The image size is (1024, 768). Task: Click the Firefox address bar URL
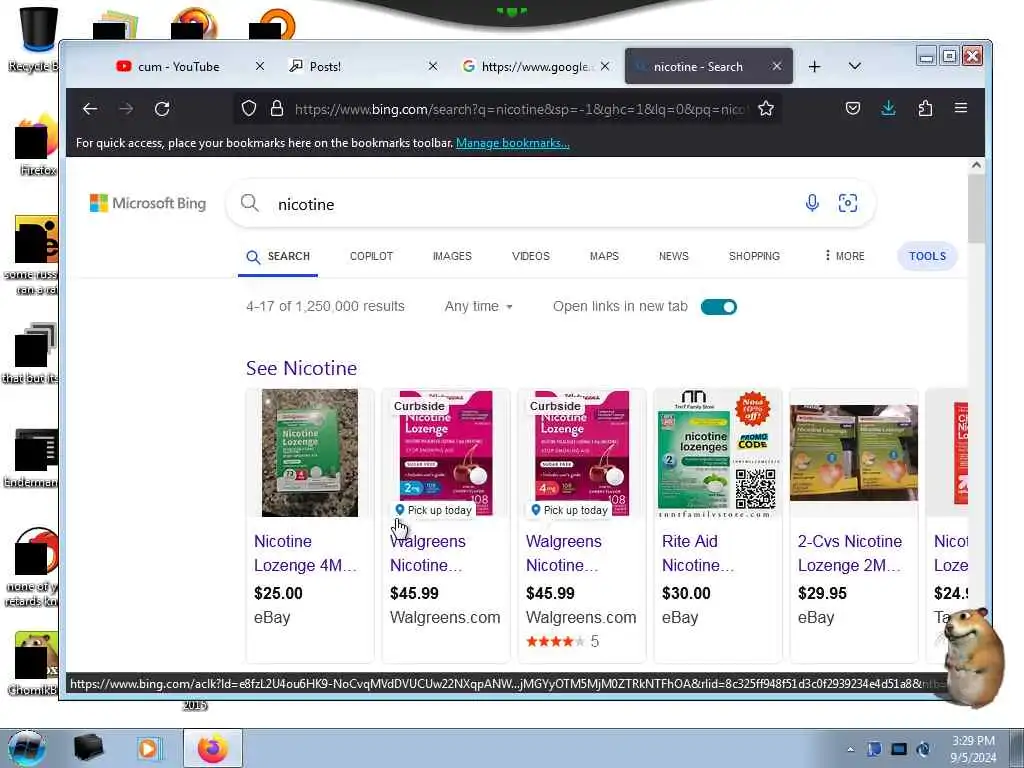click(x=521, y=109)
